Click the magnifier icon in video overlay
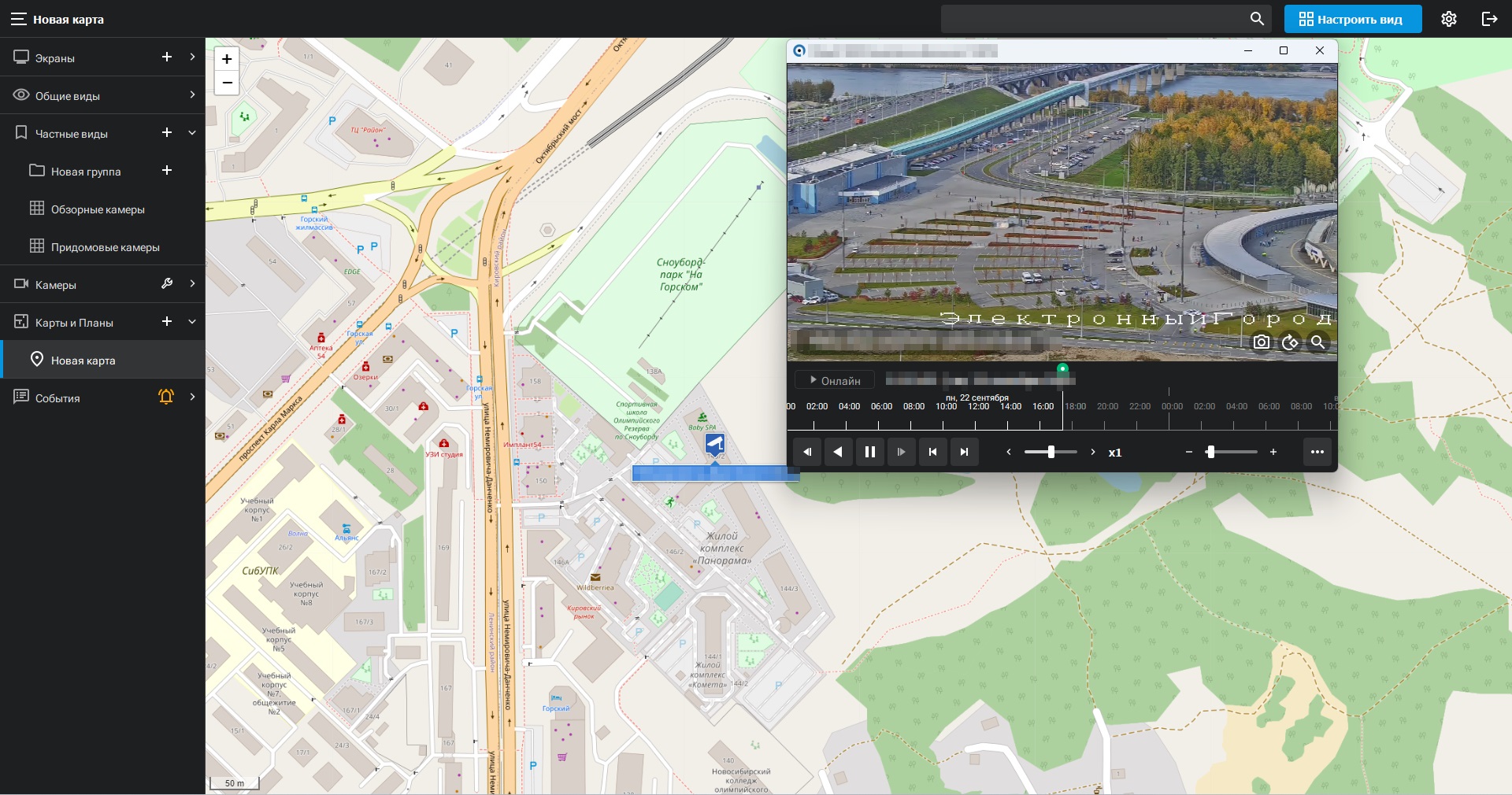Image resolution: width=1512 pixels, height=795 pixels. (x=1317, y=342)
